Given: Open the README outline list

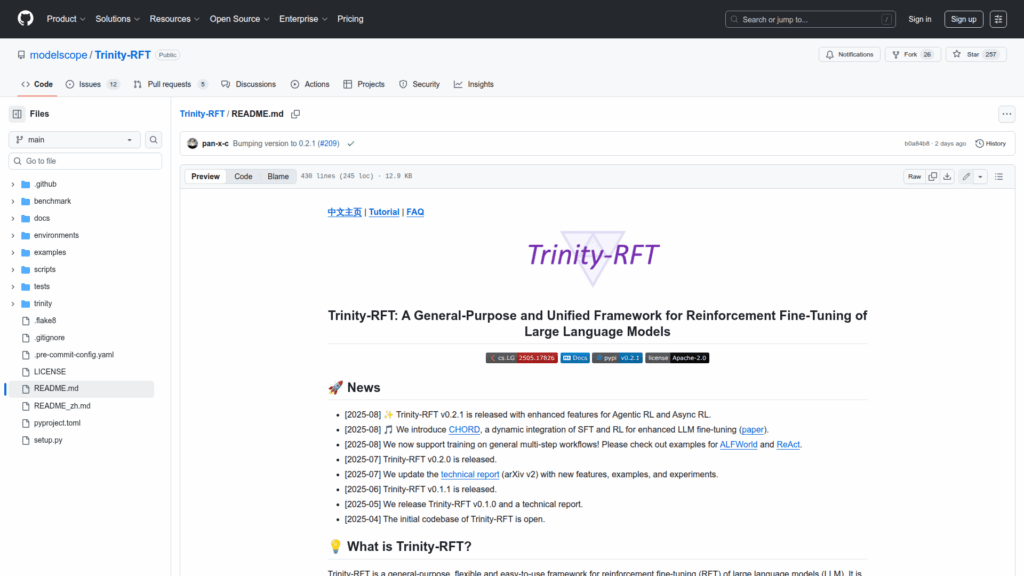Looking at the screenshot, I should coord(998,177).
